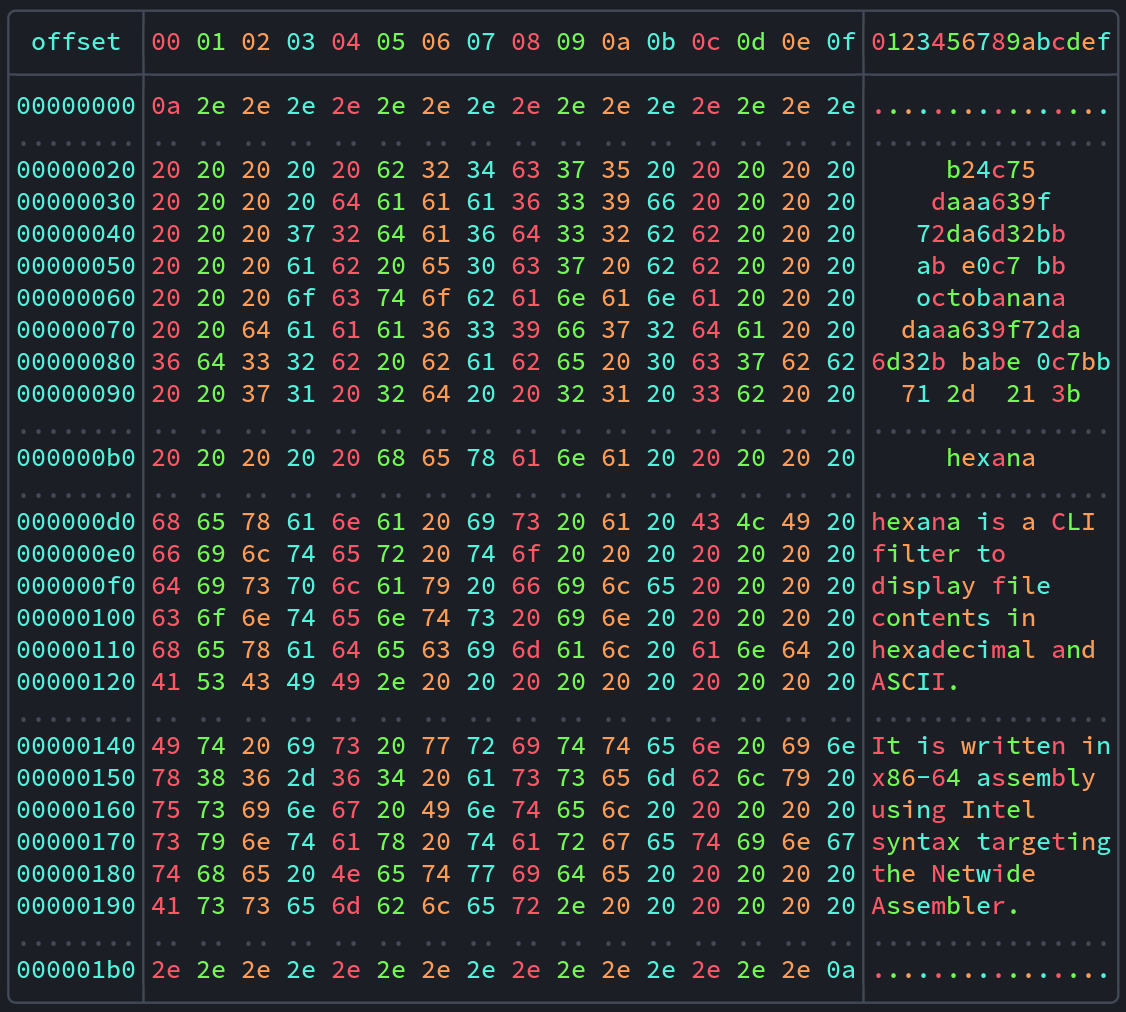The width and height of the screenshot is (1126, 1012).
Task: Select ASCII text "6d32b babe 0c7bb"
Action: pos(991,362)
